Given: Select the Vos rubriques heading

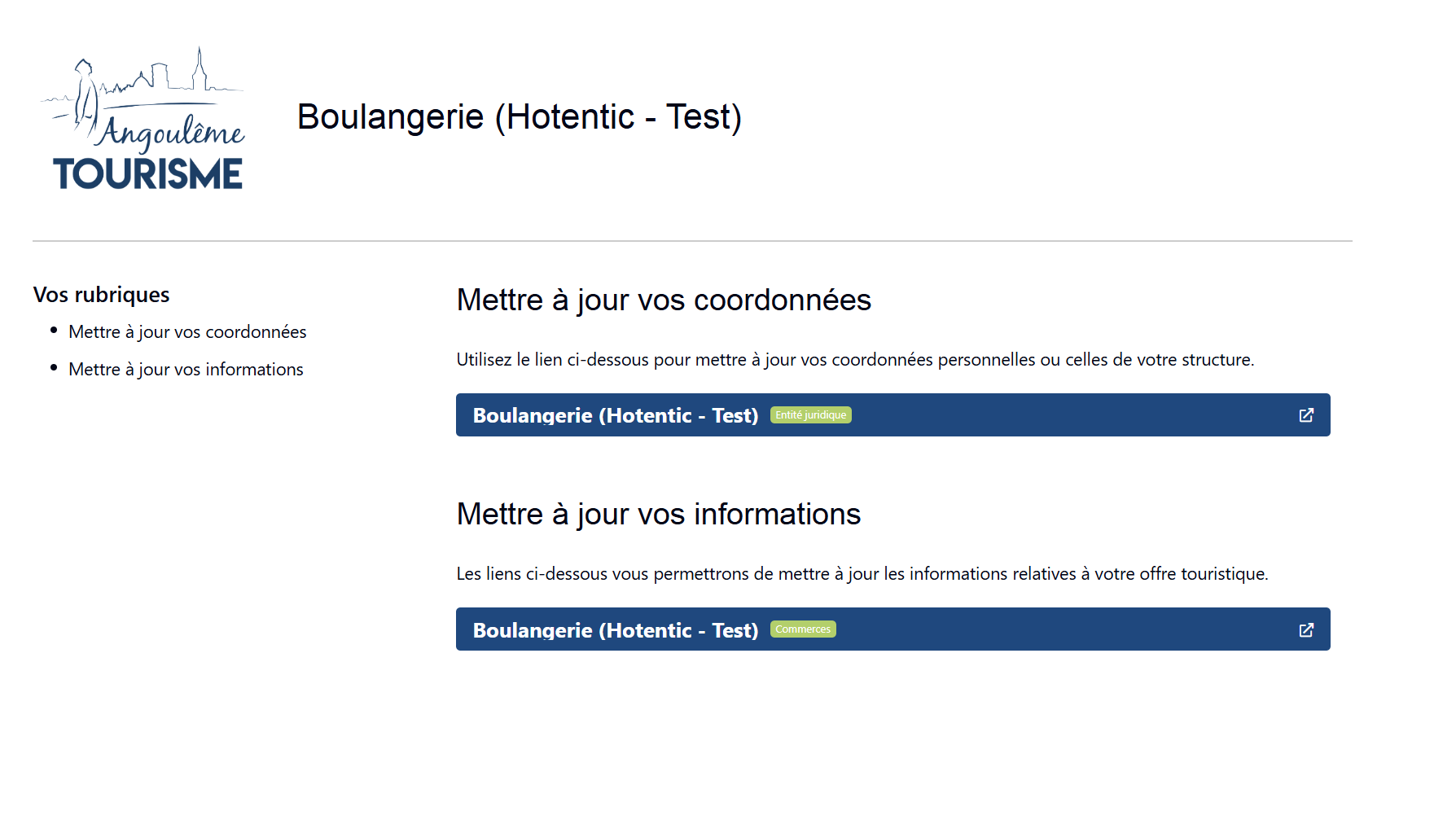Looking at the screenshot, I should (x=101, y=294).
